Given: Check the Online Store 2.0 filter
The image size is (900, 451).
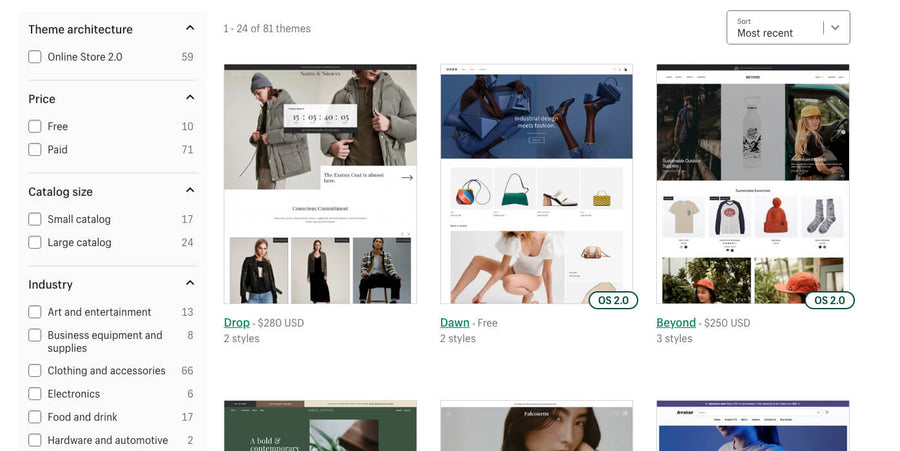Looking at the screenshot, I should tap(35, 57).
